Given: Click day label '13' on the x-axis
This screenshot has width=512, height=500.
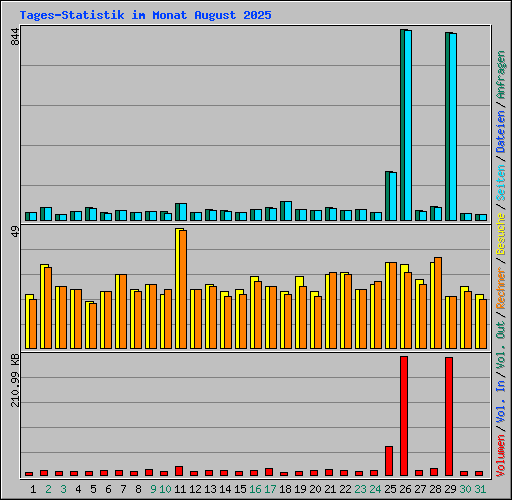Looking at the screenshot, I should click(x=210, y=489).
